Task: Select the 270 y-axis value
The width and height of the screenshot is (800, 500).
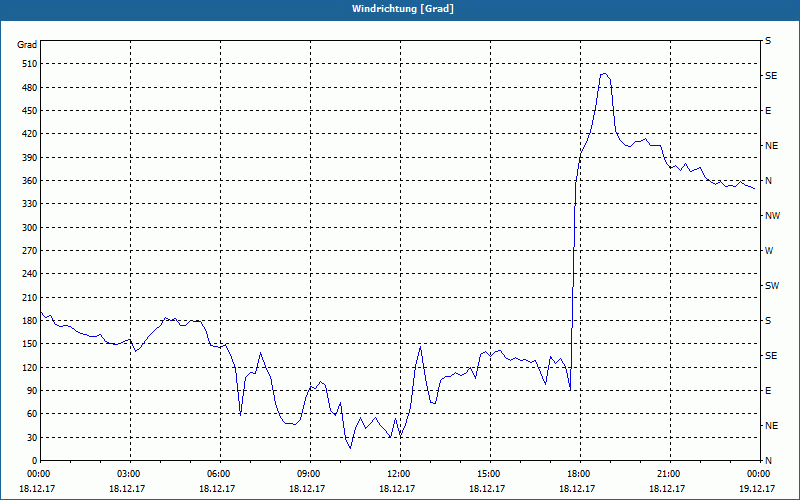Action: pyautogui.click(x=30, y=251)
